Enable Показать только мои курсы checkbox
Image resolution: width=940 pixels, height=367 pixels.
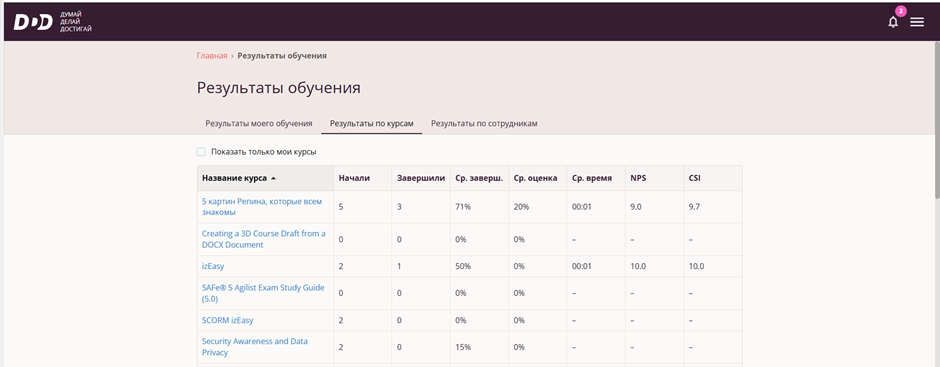coord(201,152)
